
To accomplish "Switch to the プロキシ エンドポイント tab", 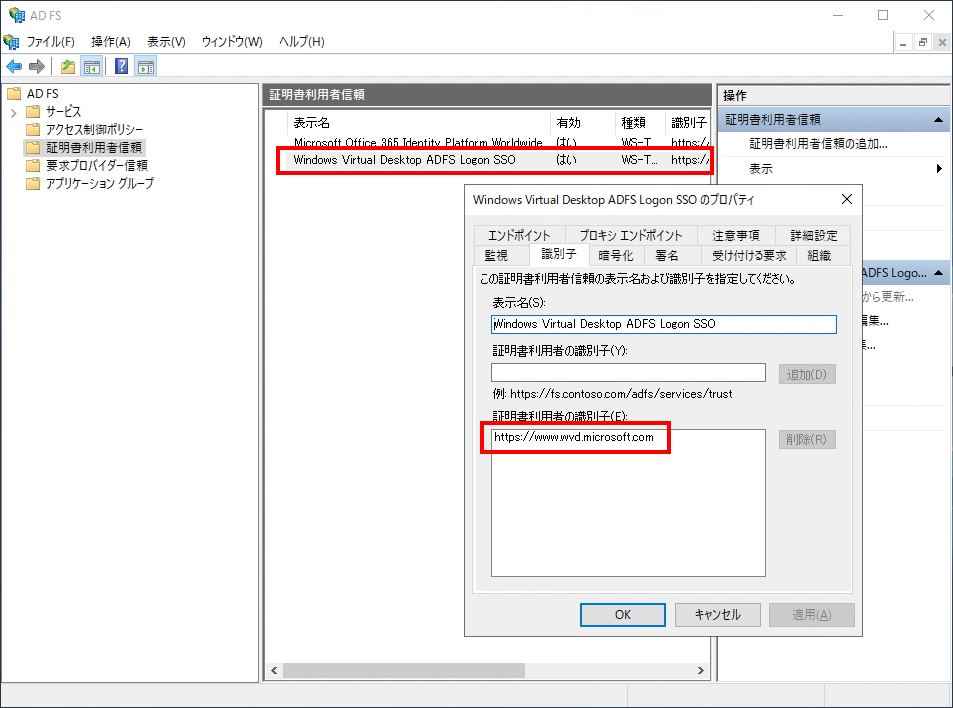I will (x=630, y=235).
